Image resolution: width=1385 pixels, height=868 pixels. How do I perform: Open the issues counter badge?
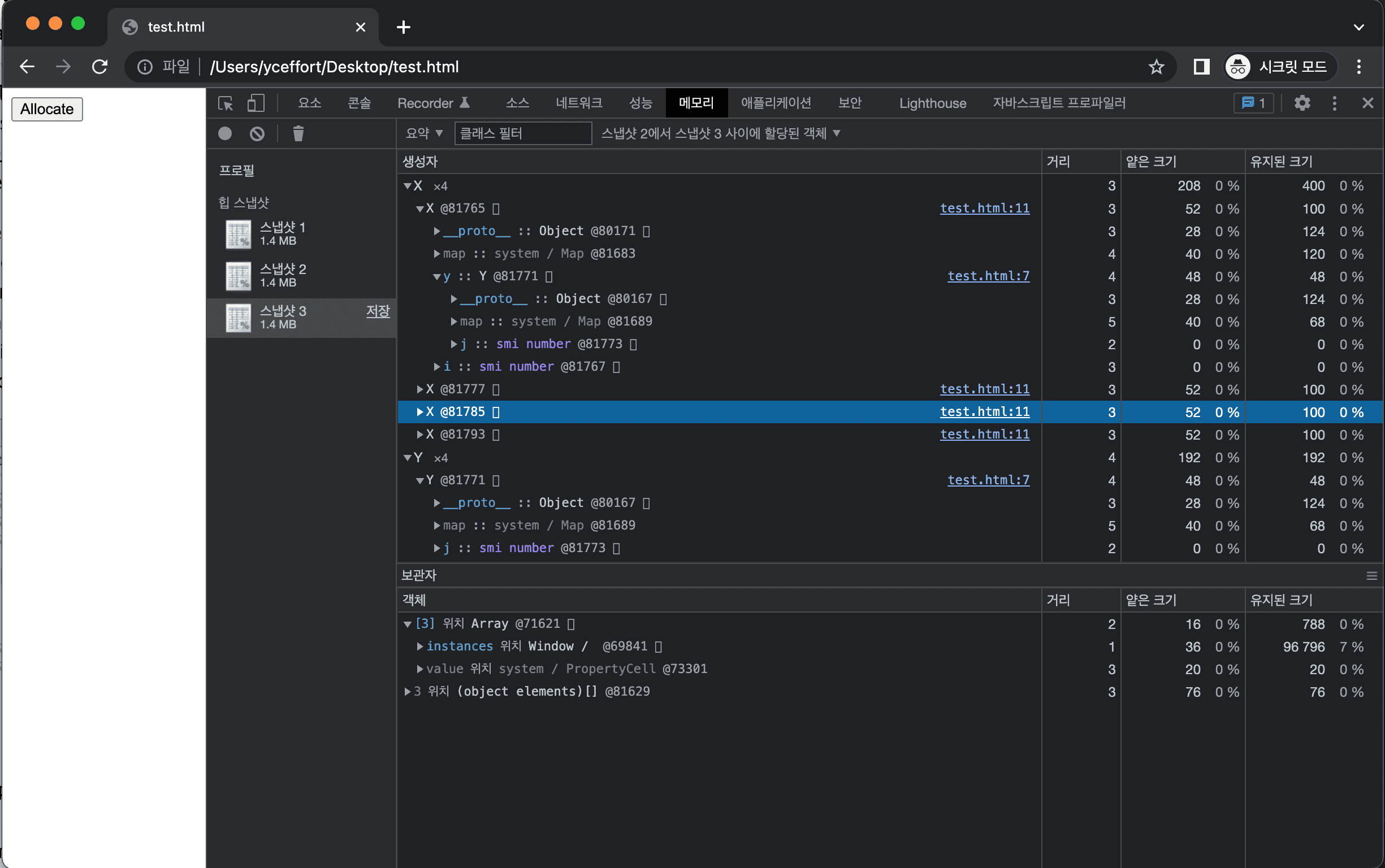pos(1253,103)
